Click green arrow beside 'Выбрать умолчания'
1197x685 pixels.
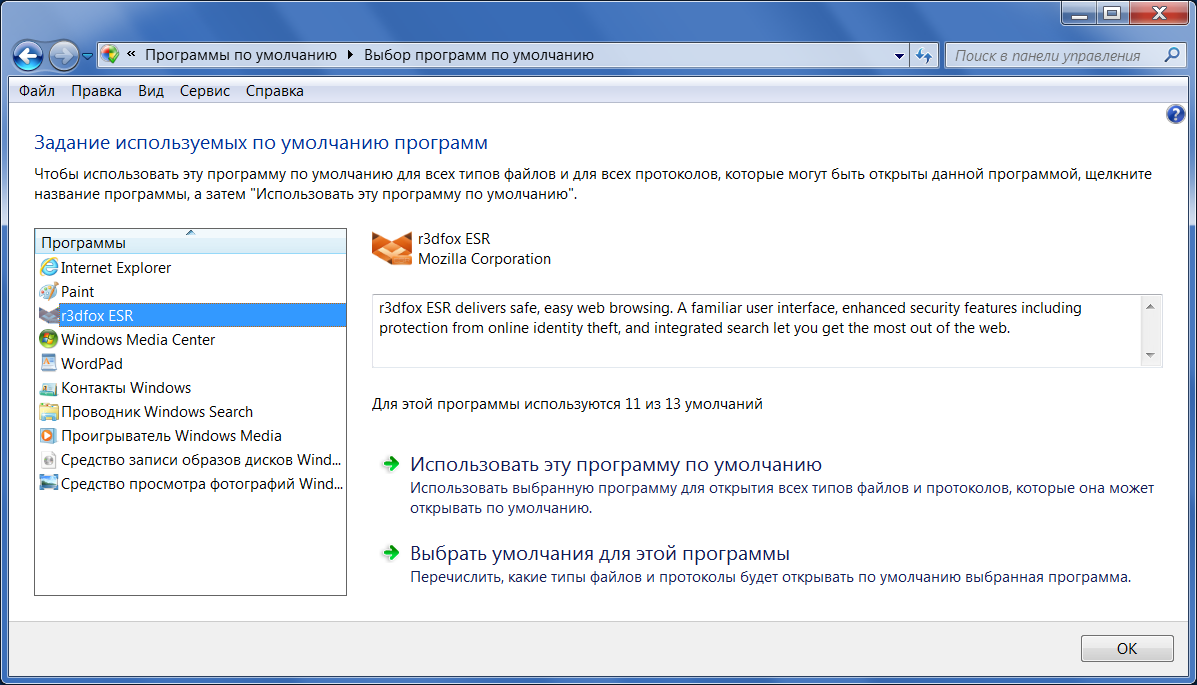coord(391,552)
